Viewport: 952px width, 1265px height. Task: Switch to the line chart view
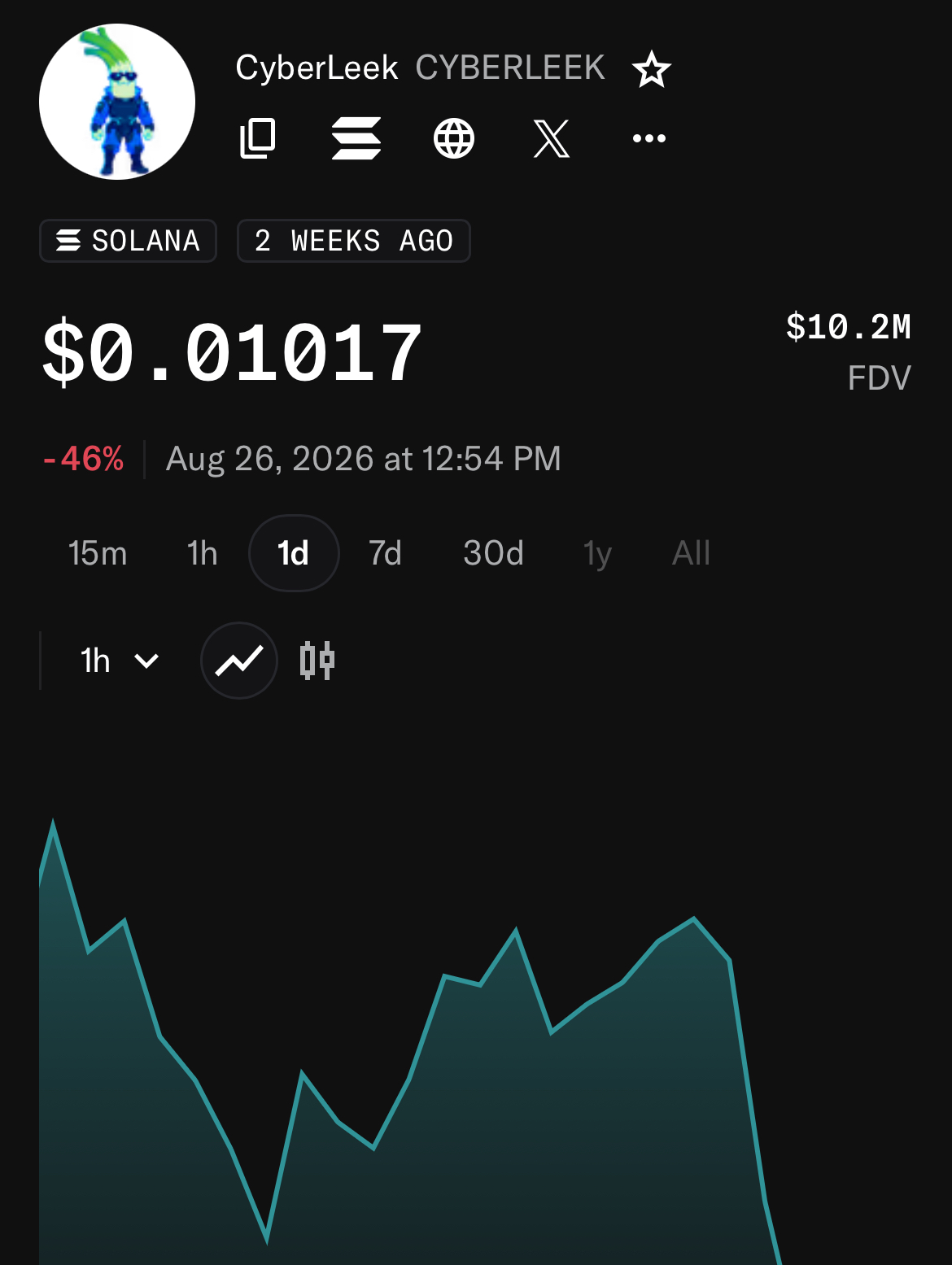(x=239, y=661)
